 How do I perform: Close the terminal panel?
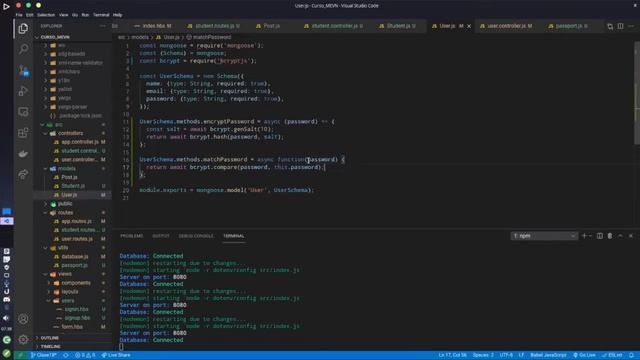[631, 236]
